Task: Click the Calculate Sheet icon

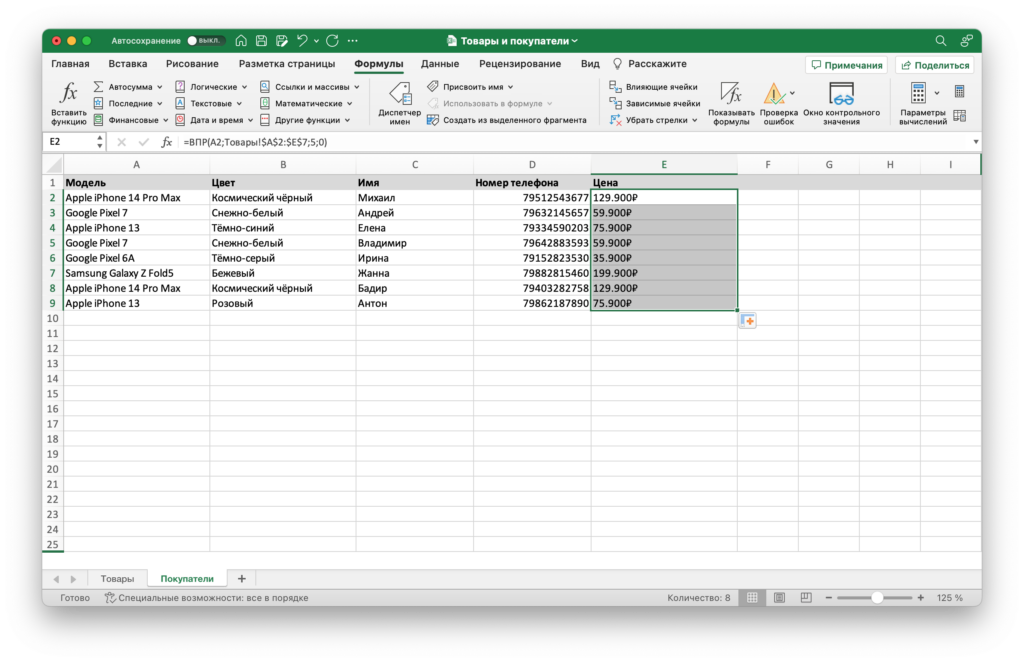Action: pos(959,116)
